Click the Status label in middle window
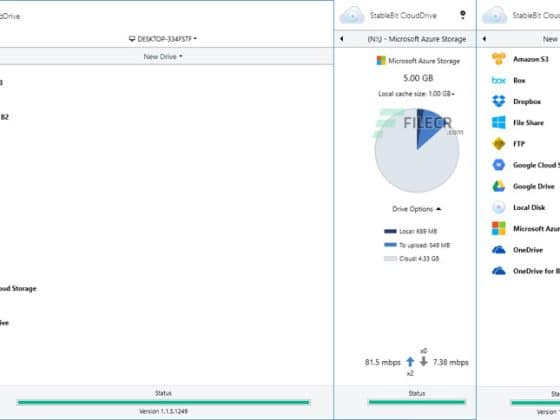The image size is (560, 420). coord(417,393)
